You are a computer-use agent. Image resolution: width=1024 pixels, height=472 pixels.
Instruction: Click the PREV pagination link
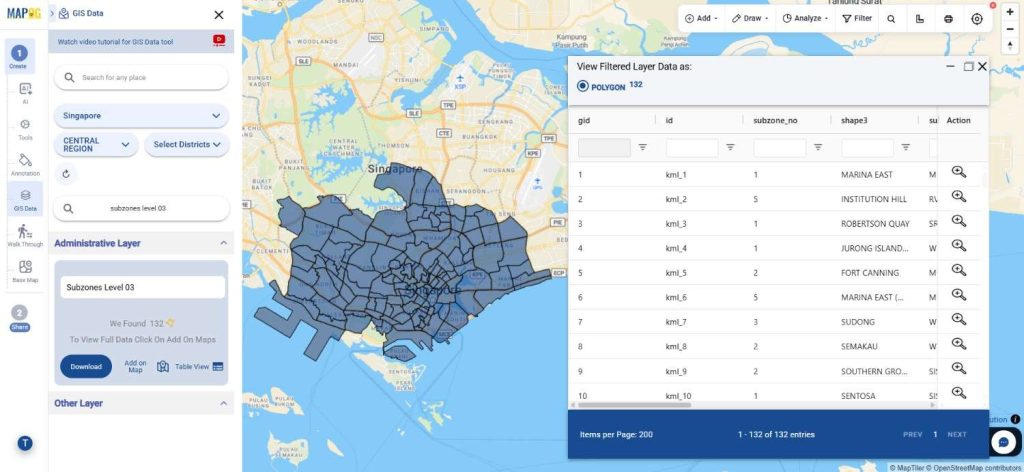pos(912,435)
